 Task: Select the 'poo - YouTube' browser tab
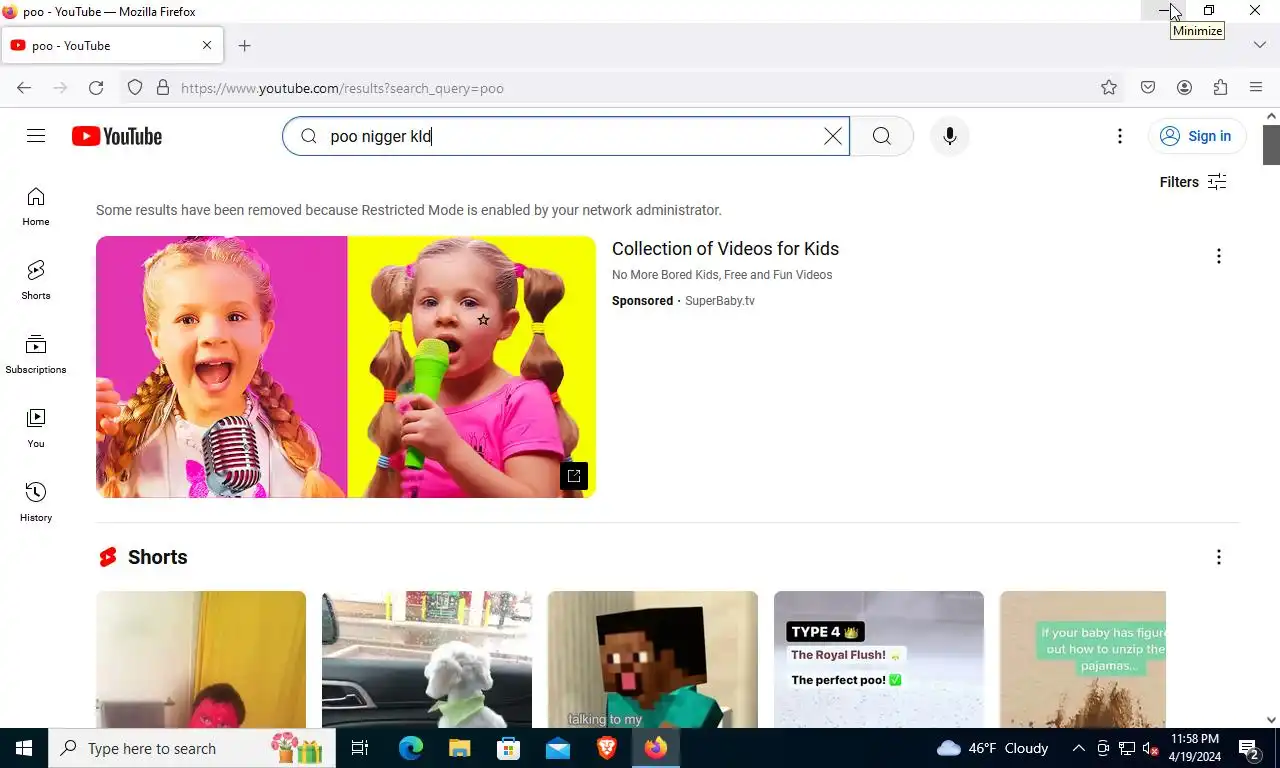111,46
